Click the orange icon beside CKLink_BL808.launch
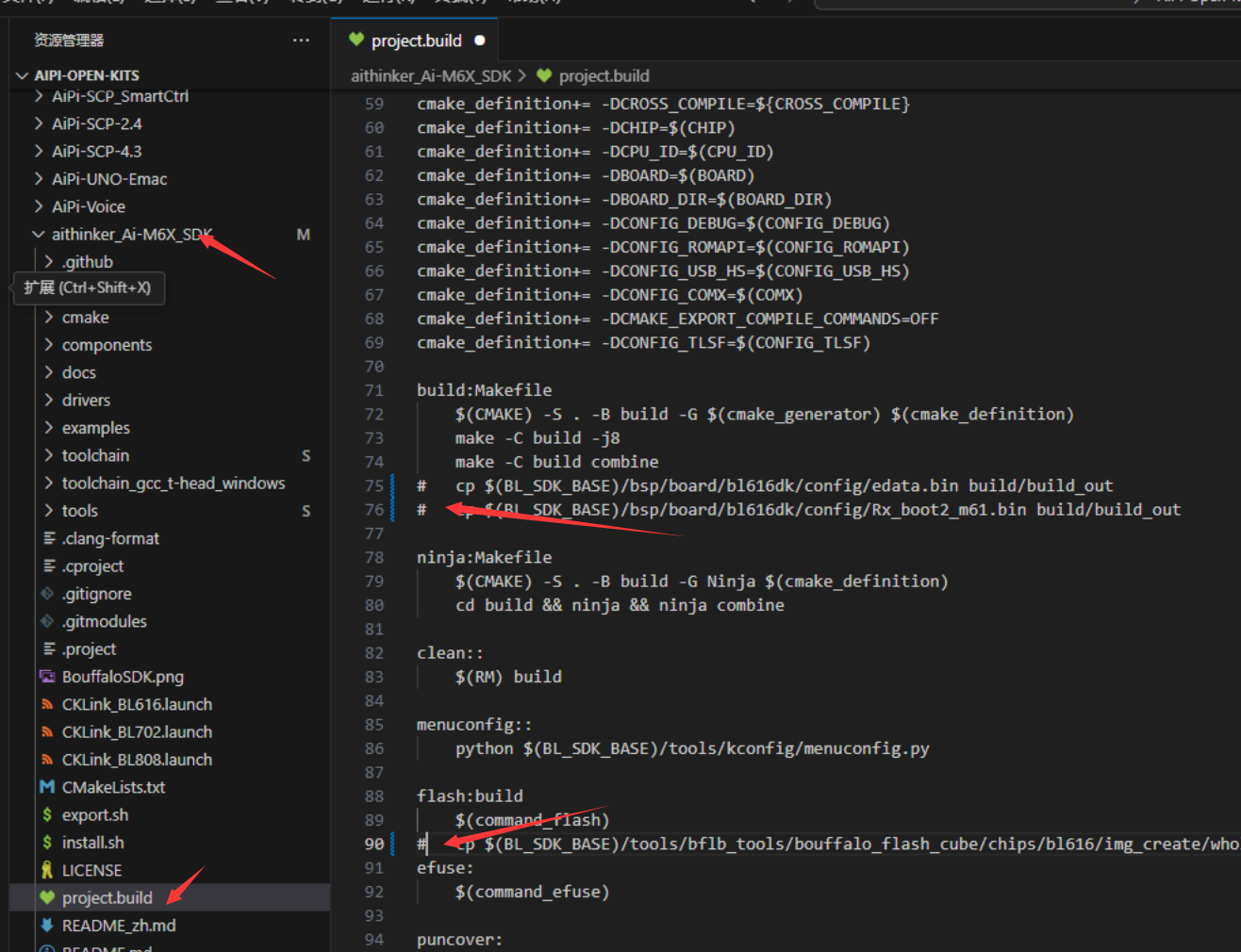The height and width of the screenshot is (952, 1241). [47, 760]
